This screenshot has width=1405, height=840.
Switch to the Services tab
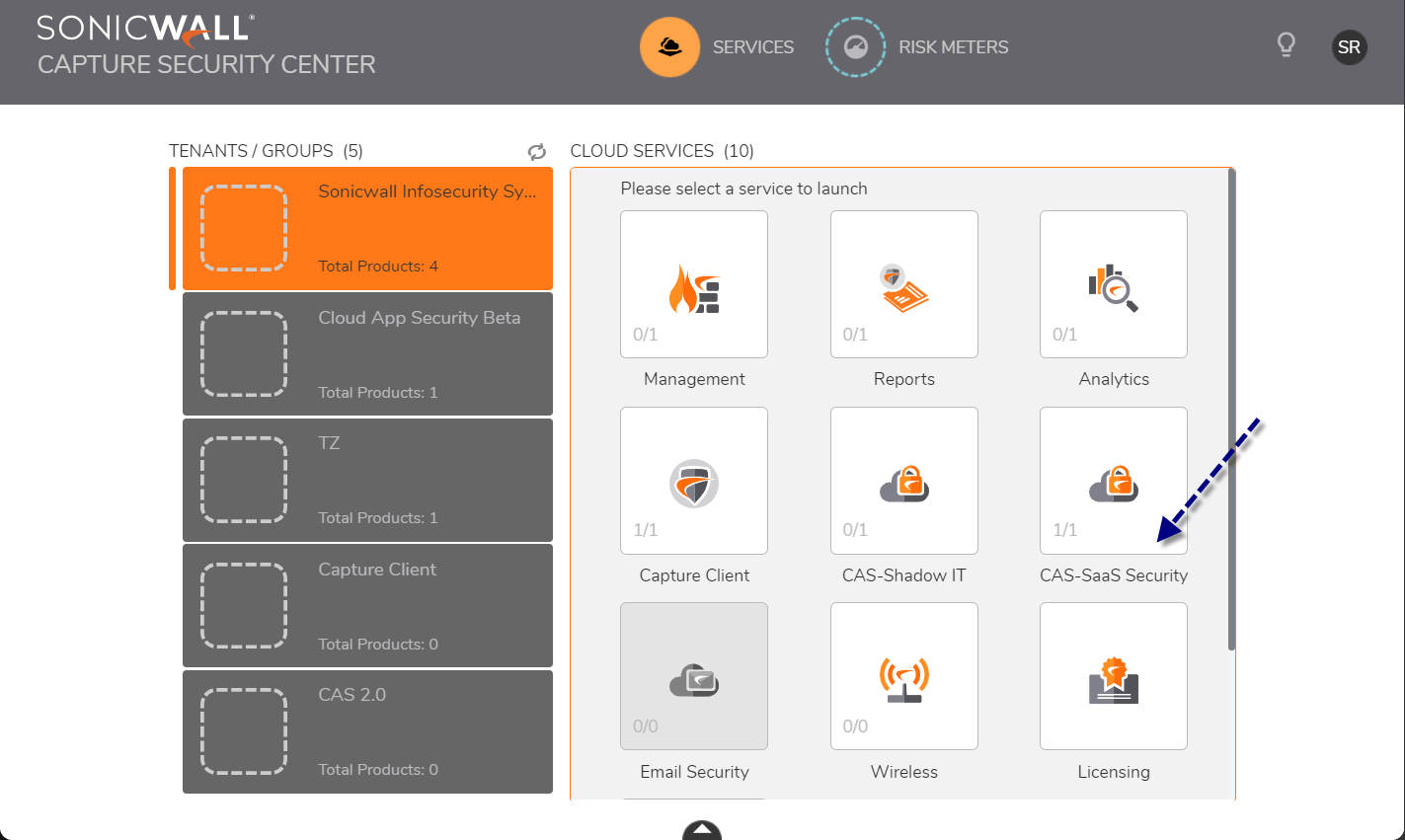(717, 47)
